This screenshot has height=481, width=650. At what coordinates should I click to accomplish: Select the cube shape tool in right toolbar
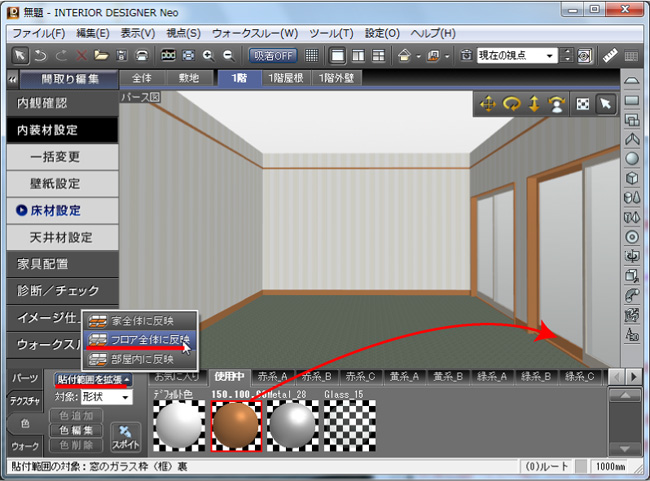[x=631, y=178]
